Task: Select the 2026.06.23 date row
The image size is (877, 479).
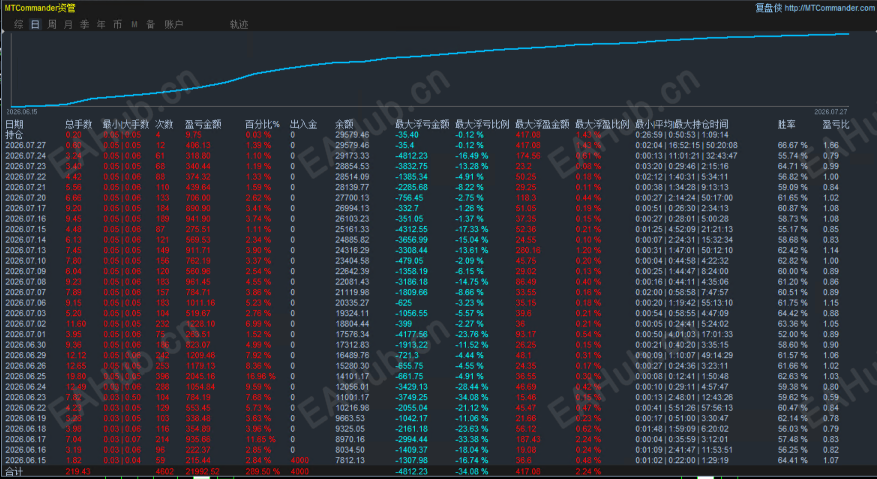Action: click(26, 397)
